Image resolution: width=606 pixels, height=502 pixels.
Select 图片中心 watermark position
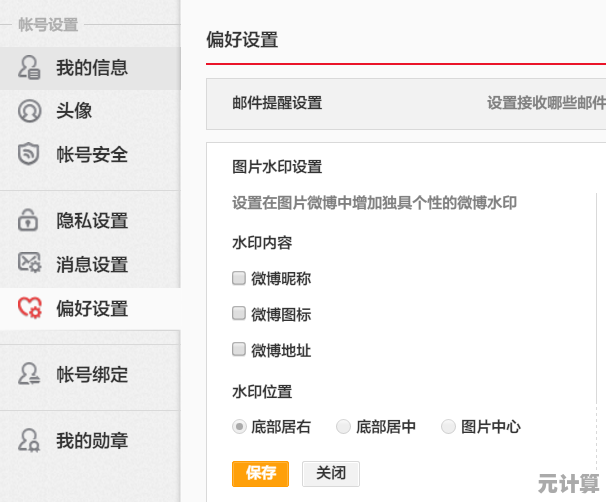coord(448,426)
